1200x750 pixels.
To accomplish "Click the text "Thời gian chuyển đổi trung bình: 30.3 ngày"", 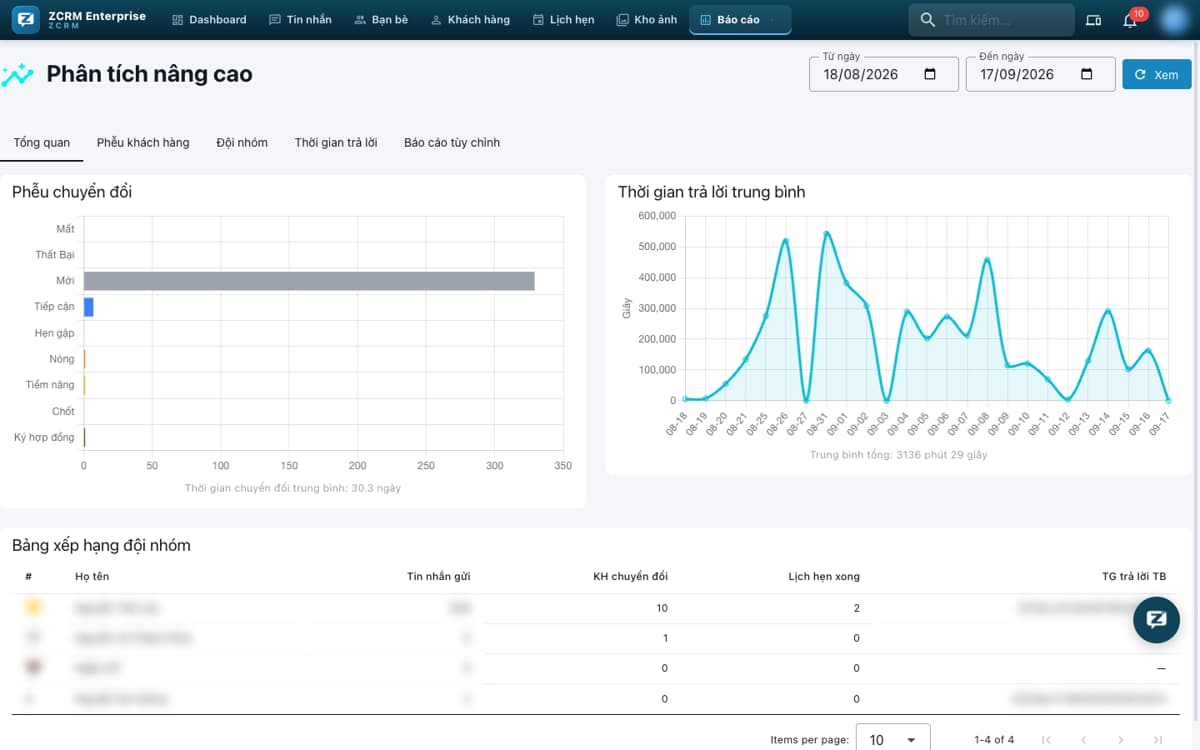I will point(293,488).
